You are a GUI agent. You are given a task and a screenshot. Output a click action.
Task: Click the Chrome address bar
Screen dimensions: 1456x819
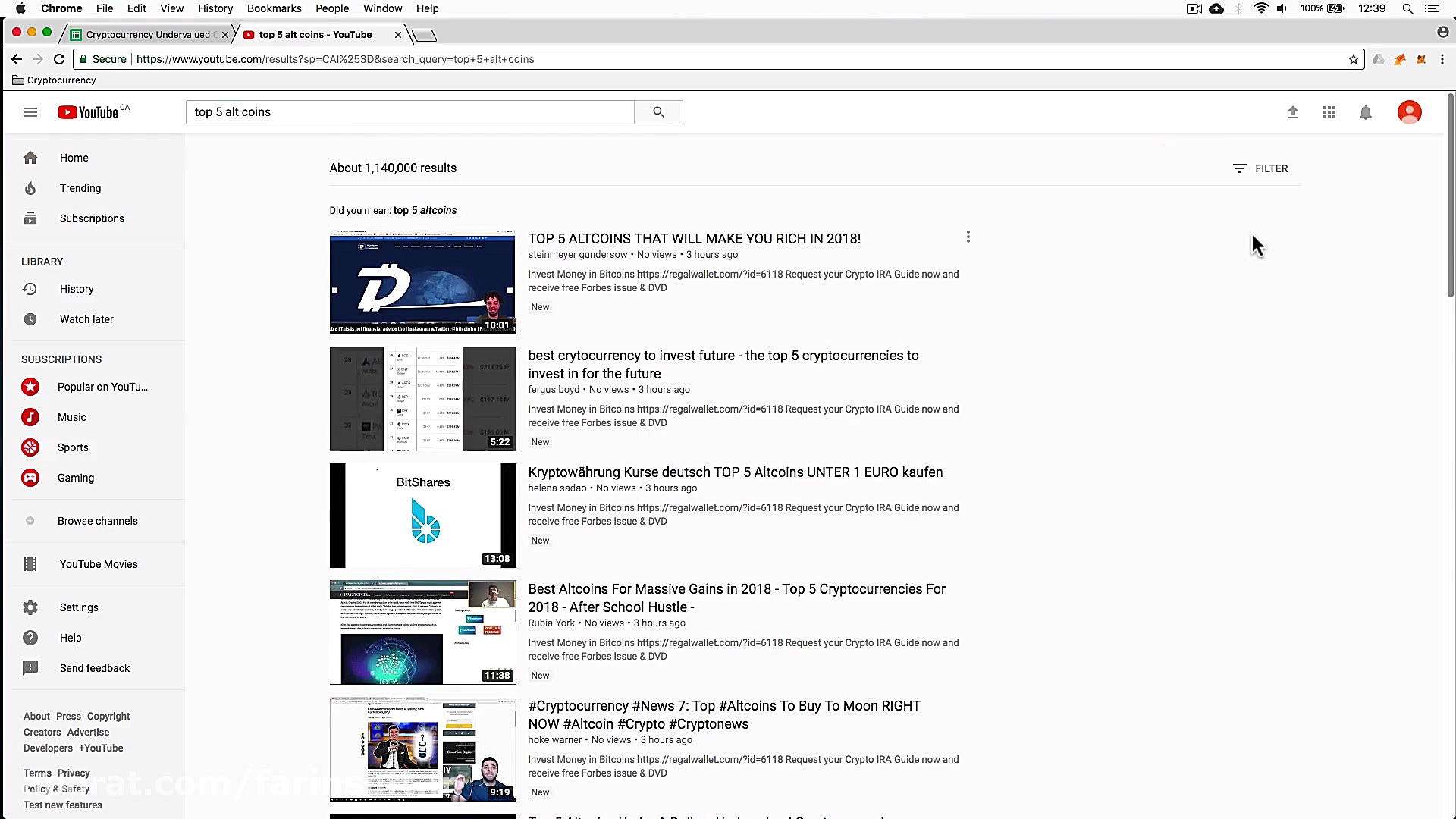pyautogui.click(x=718, y=59)
